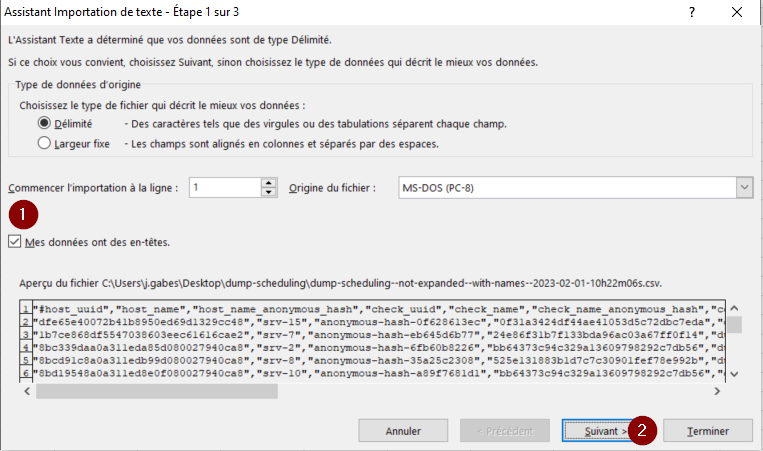Choose the Largeur fixe option
The width and height of the screenshot is (763, 451).
click(x=44, y=143)
